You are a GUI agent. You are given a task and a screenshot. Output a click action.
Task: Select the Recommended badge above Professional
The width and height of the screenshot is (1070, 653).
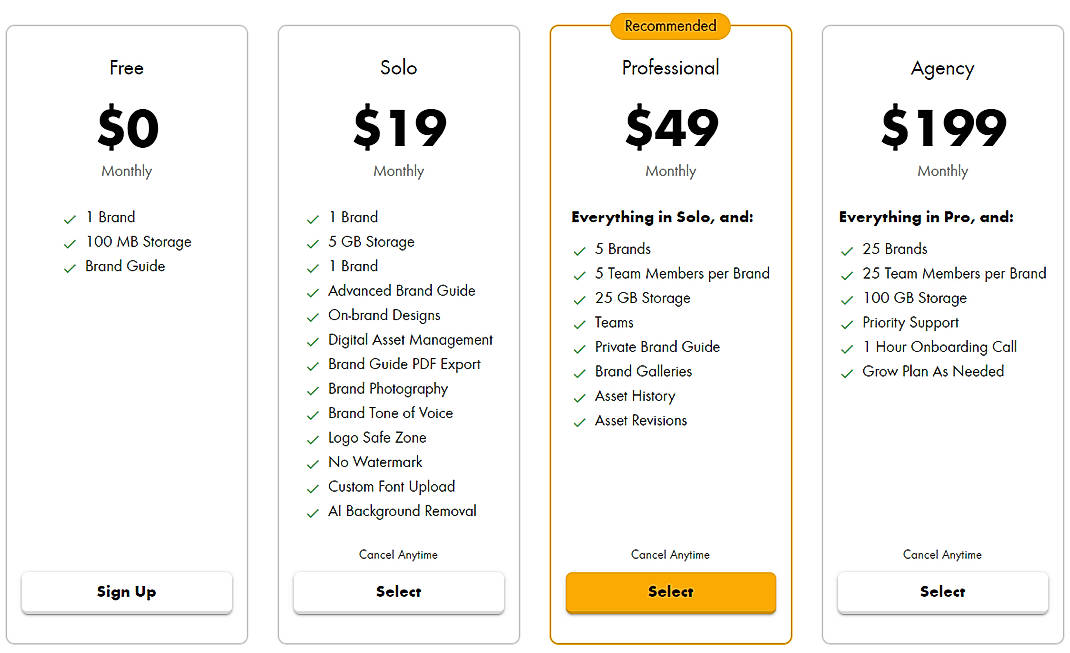(x=670, y=26)
